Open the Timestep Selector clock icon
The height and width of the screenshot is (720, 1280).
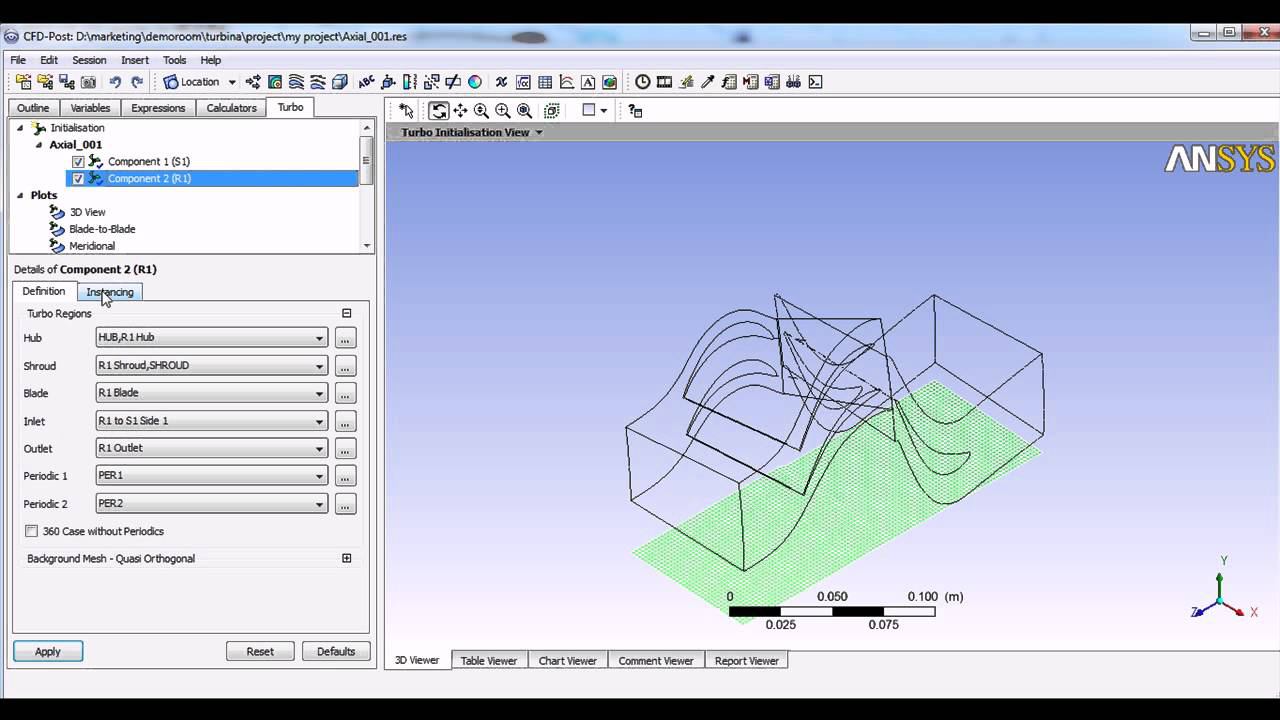pyautogui.click(x=642, y=82)
